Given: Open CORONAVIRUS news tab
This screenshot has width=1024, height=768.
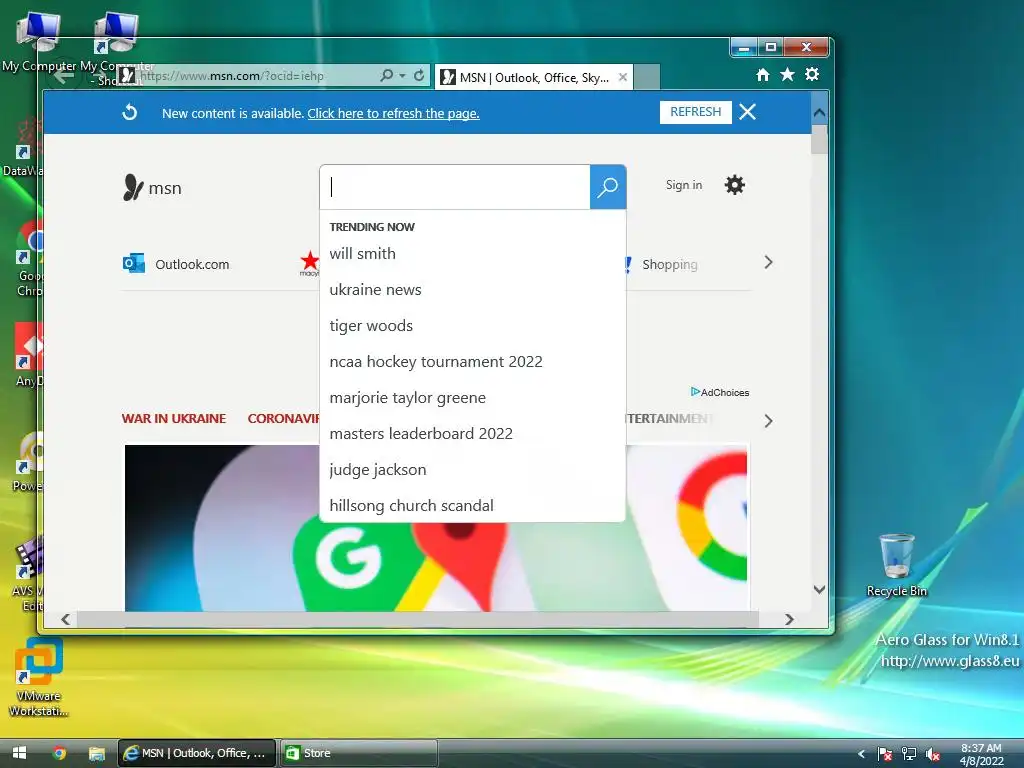Looking at the screenshot, I should pyautogui.click(x=283, y=419).
